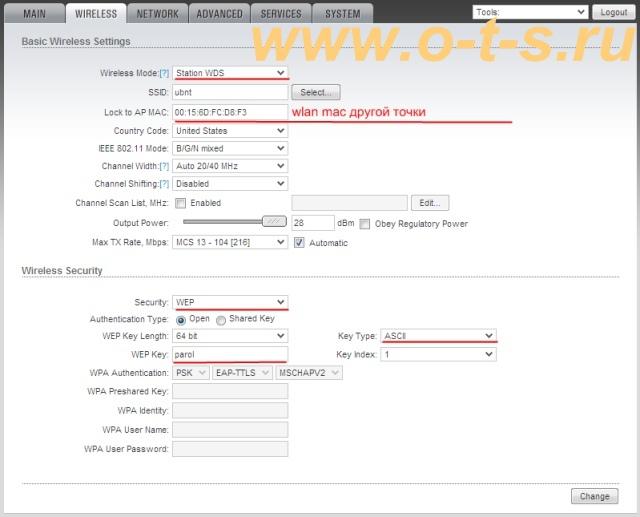Click the Output Power dBm value field
Image resolution: width=640 pixels, height=517 pixels.
(313, 223)
